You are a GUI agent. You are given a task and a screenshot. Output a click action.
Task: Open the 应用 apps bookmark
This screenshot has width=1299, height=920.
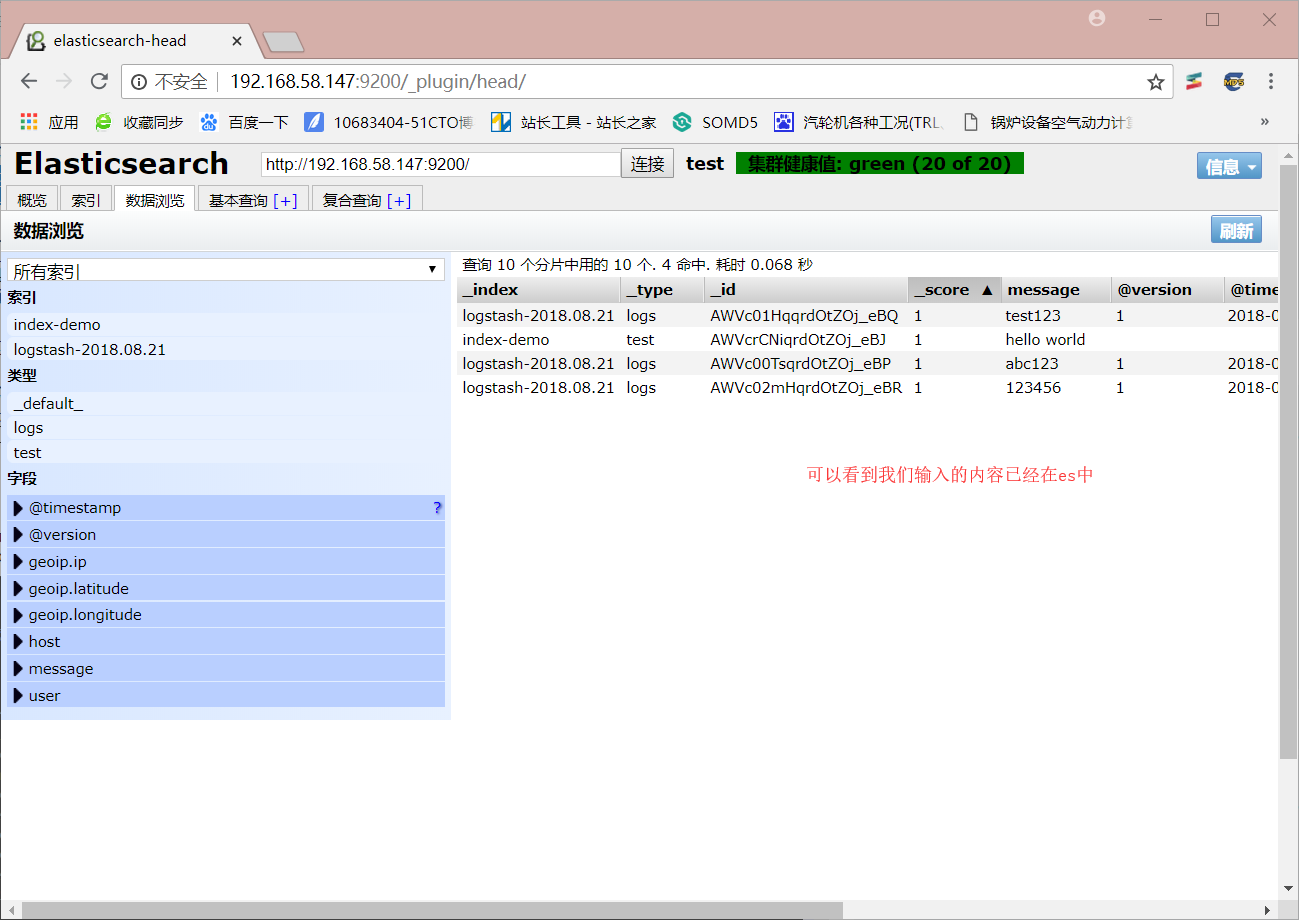click(x=49, y=122)
